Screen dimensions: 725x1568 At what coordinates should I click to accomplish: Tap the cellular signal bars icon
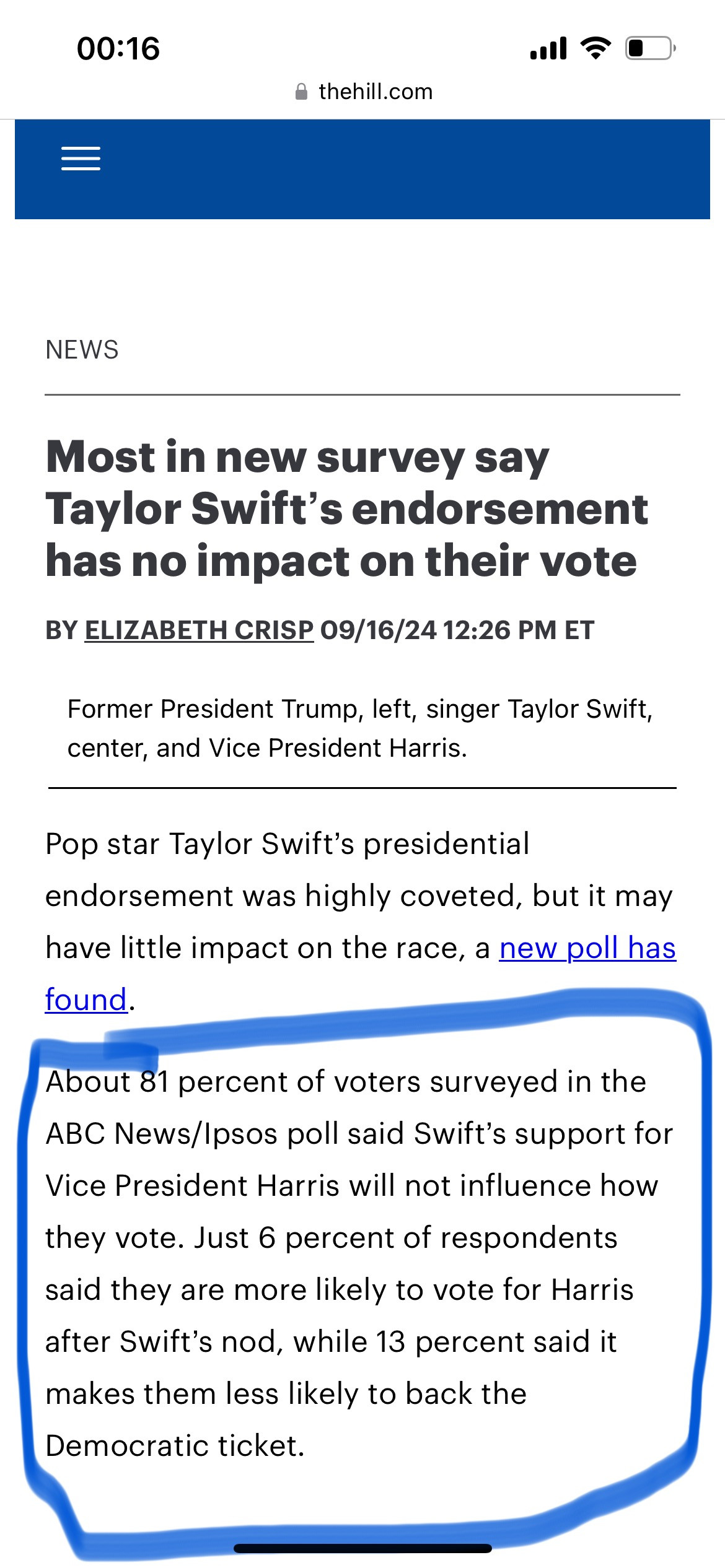[548, 48]
